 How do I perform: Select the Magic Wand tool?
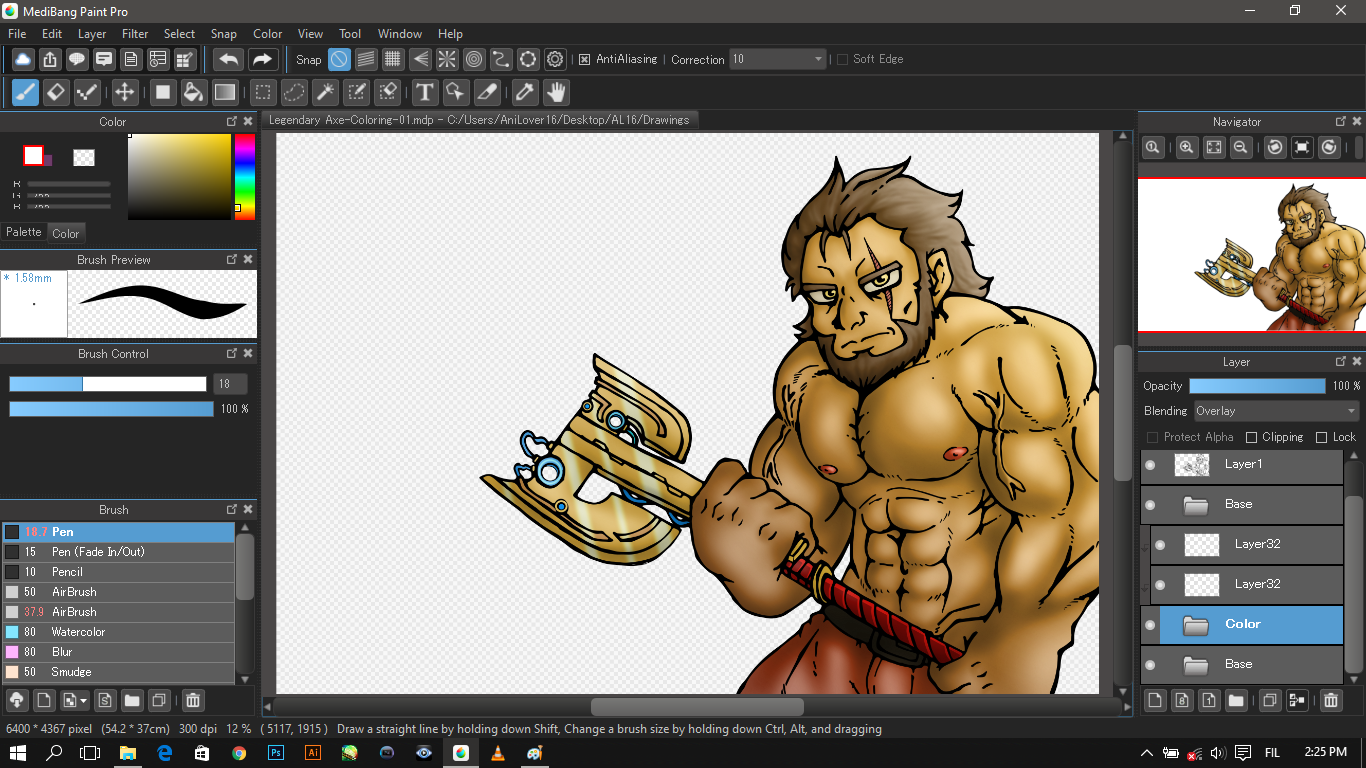(325, 93)
